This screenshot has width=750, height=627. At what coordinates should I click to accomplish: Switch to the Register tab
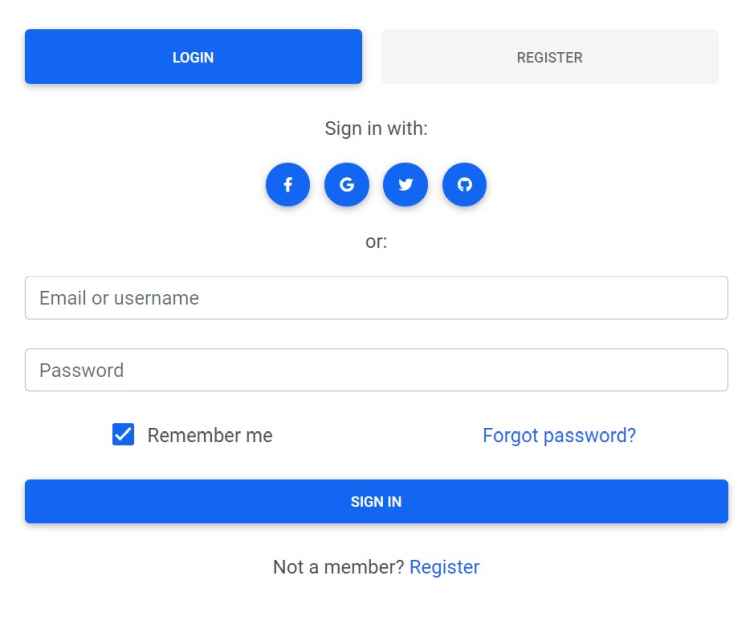point(549,57)
